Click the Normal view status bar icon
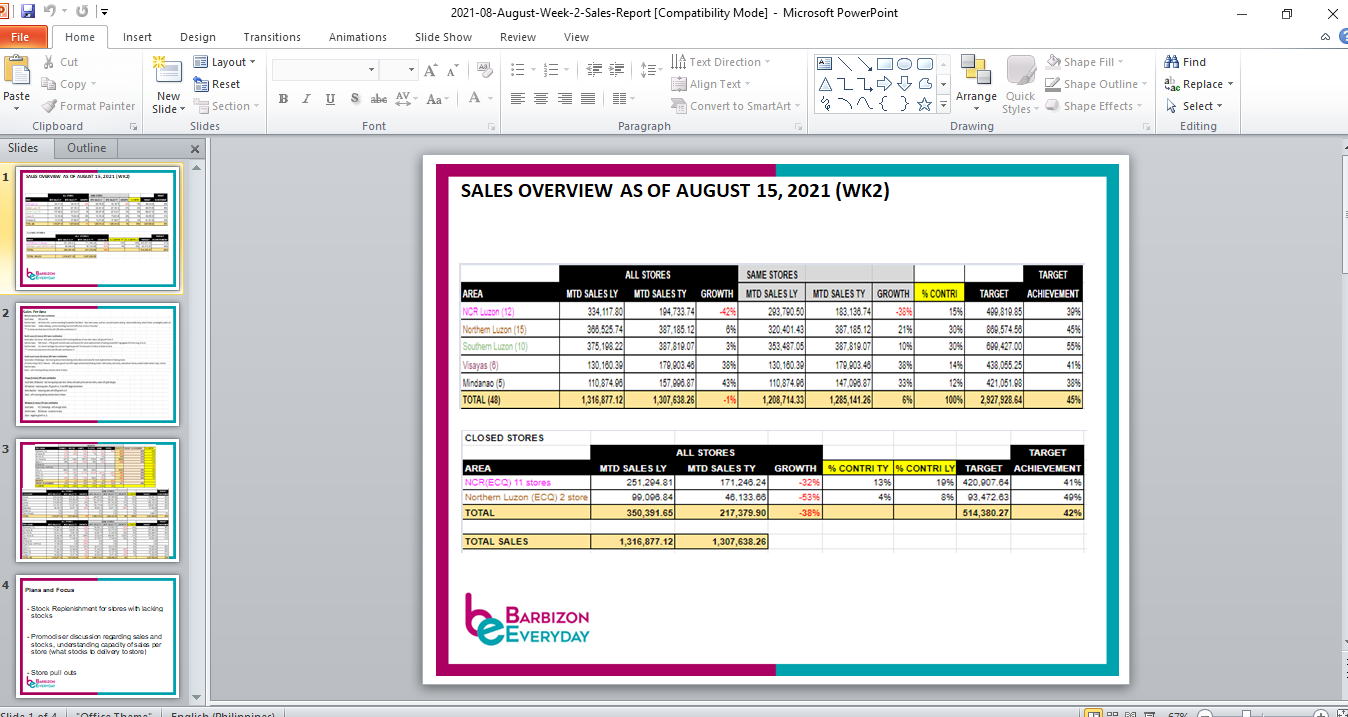Viewport: 1348px width, 717px height. 1094,714
